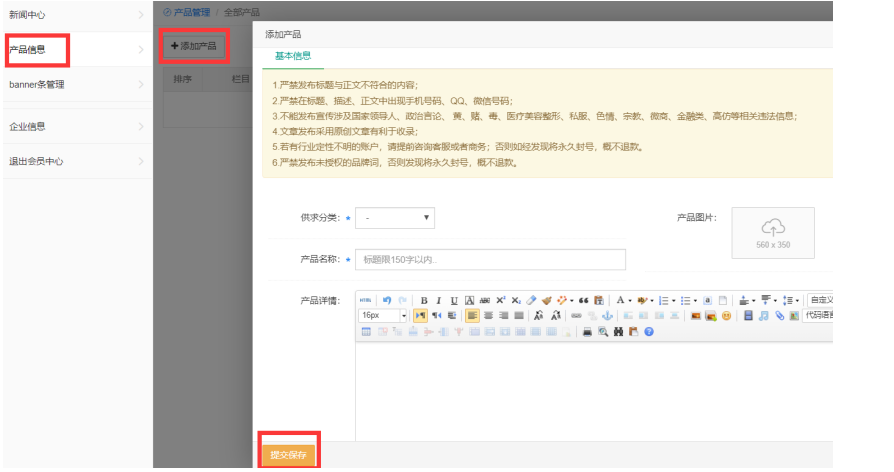This screenshot has height=472, width=894.
Task: Apply underline formatting in editor toolbar
Action: click(454, 300)
